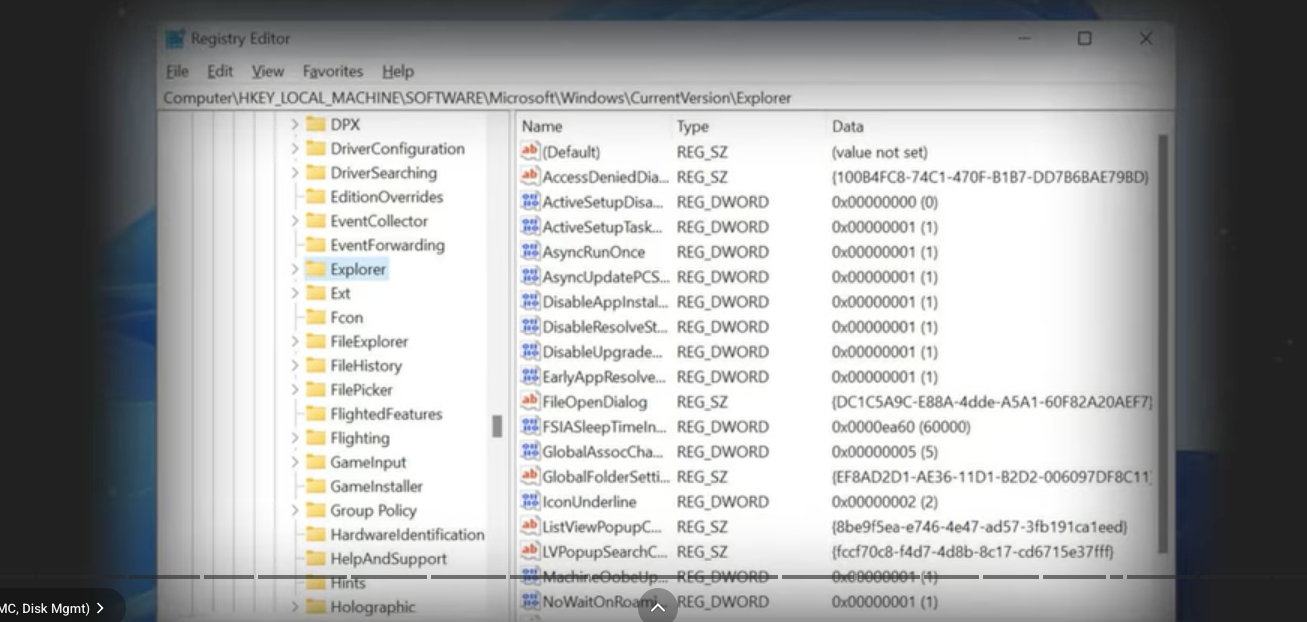
Task: Click the AsyncRunOnce DWORD icon
Action: 530,251
